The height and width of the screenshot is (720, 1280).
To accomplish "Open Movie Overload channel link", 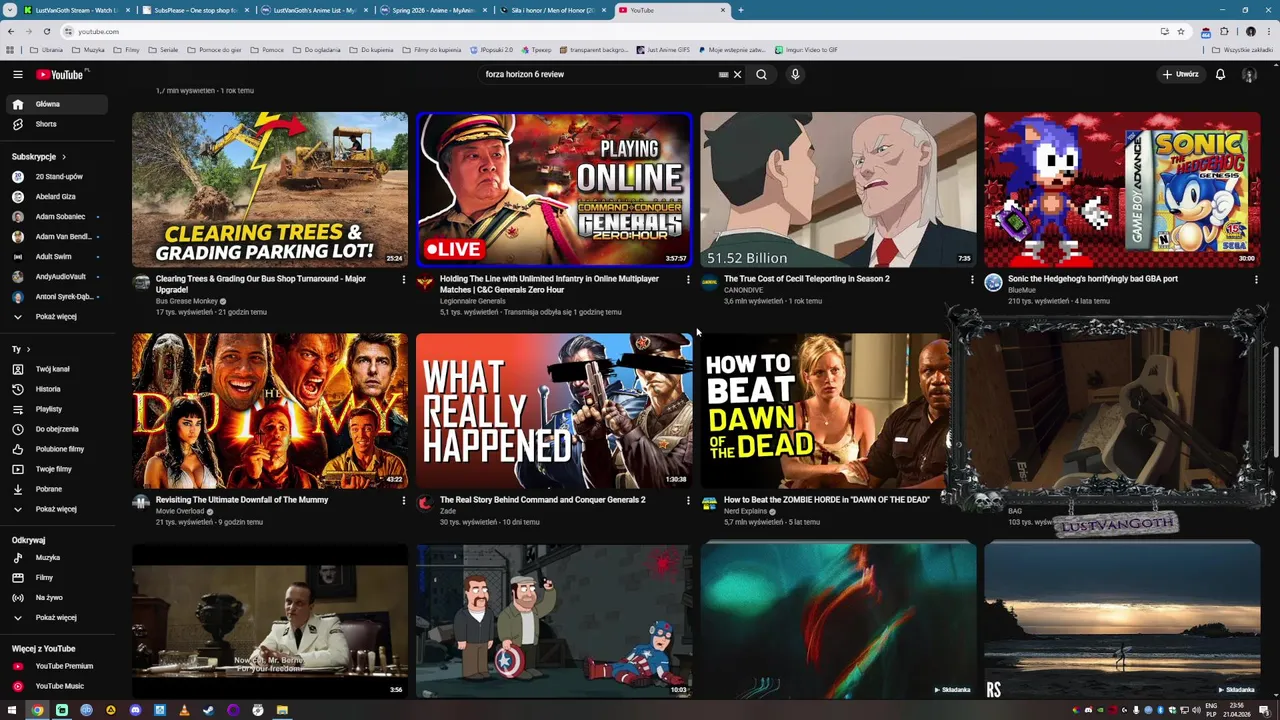I will (x=180, y=511).
